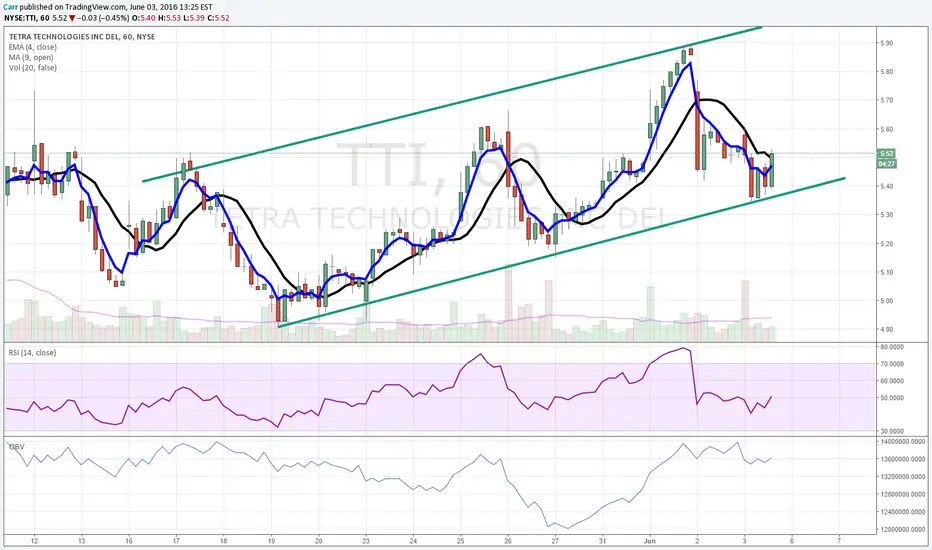
Task: Click 12000000.0000 on the OBV axis
Action: click(903, 529)
